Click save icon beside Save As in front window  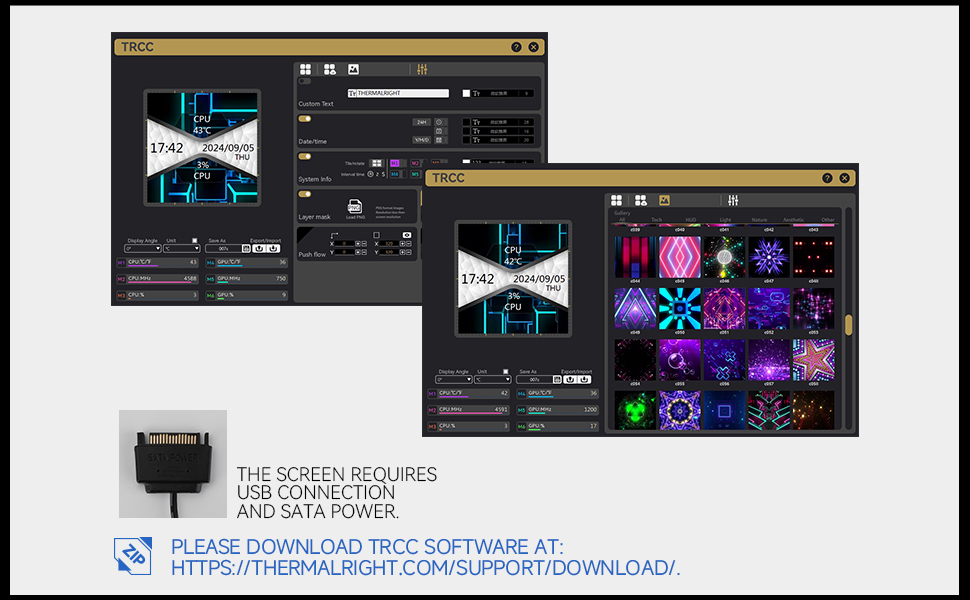pos(557,379)
